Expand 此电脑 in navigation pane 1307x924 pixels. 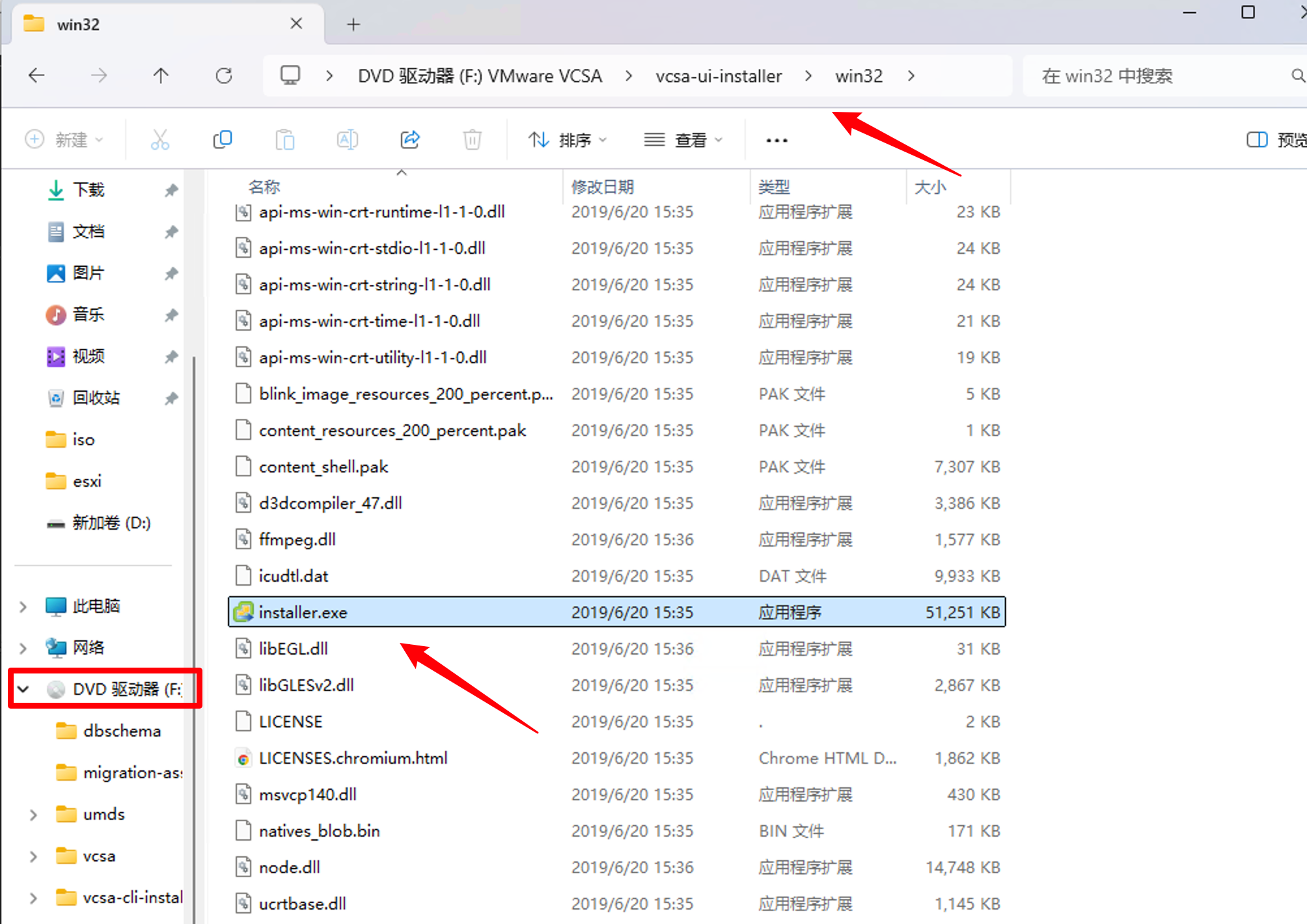23,606
